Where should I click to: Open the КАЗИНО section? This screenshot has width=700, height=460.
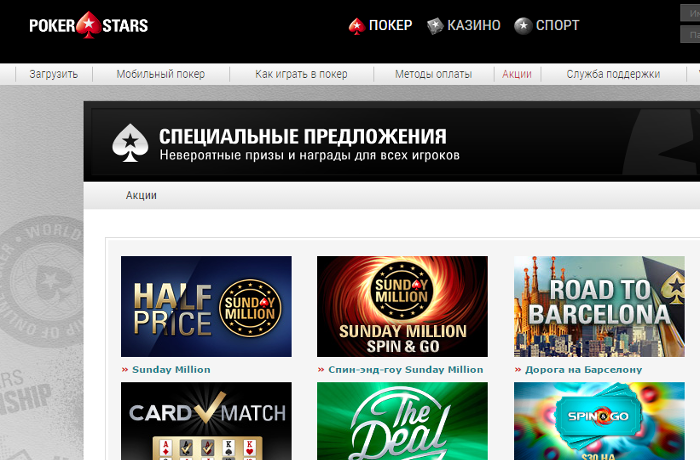pos(475,26)
